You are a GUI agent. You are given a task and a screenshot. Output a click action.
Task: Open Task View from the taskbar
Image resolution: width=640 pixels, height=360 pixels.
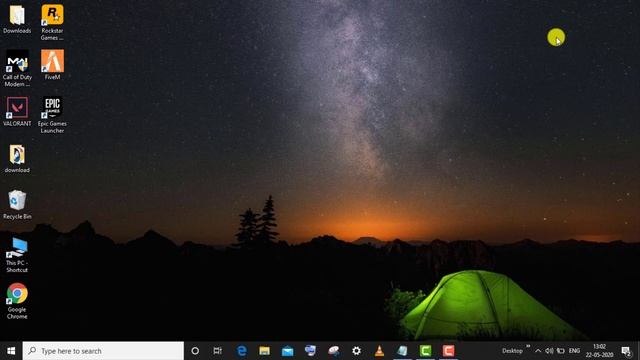click(218, 351)
